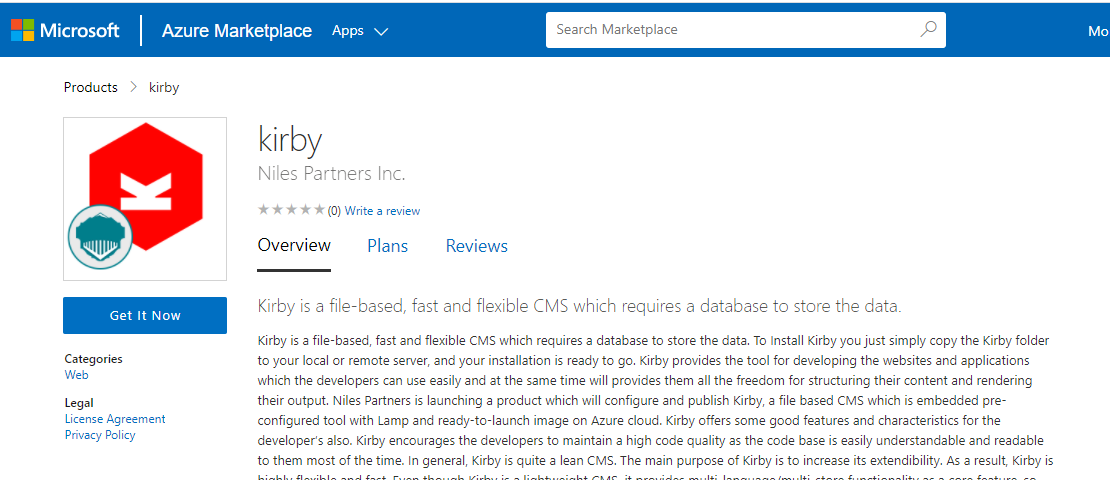Go to the Azure Marketplace home link

coord(237,31)
